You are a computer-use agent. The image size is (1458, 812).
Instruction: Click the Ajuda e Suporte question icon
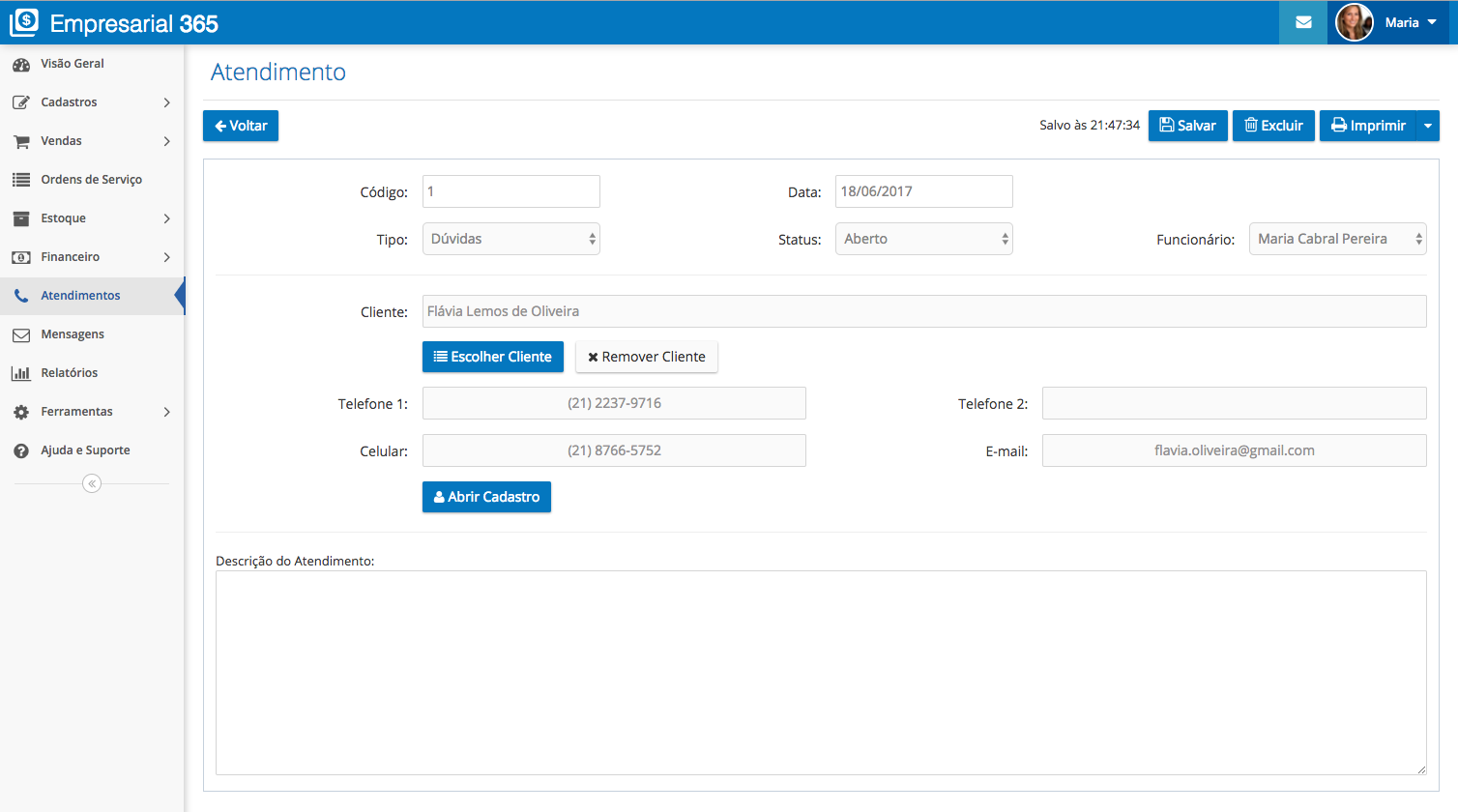point(21,450)
